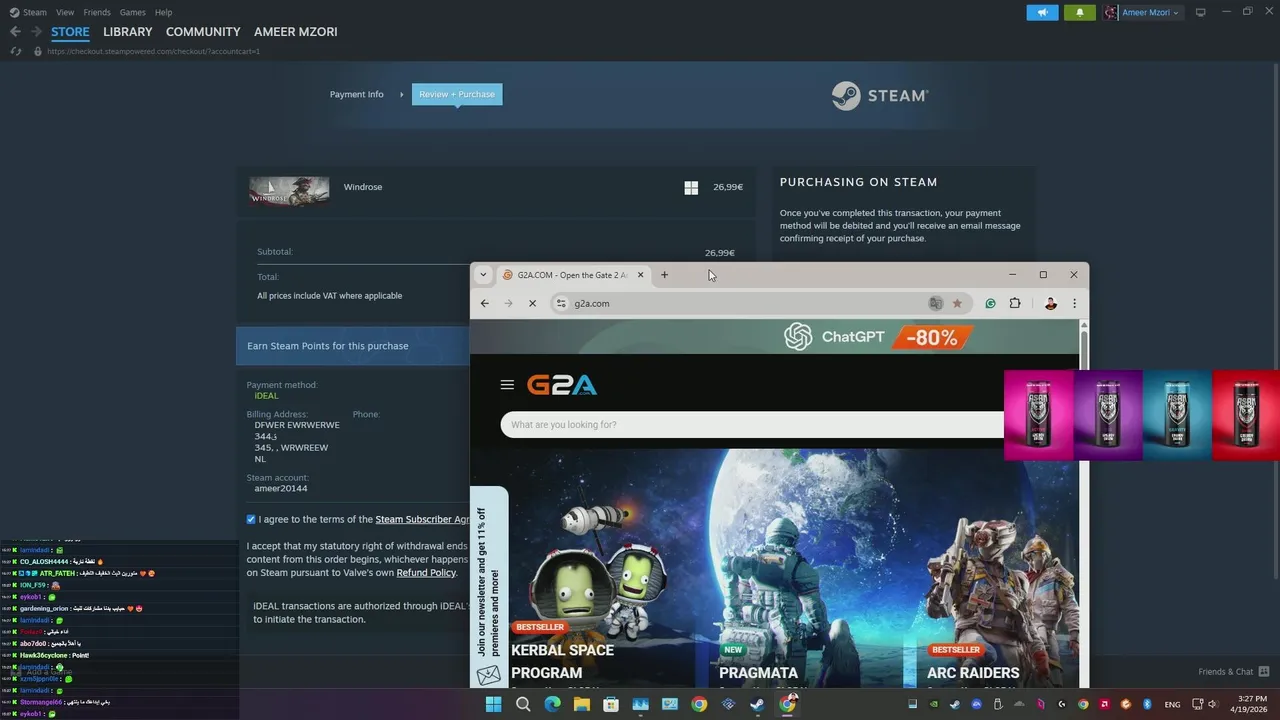Click the Windows platform icon next to Windrose

point(691,187)
